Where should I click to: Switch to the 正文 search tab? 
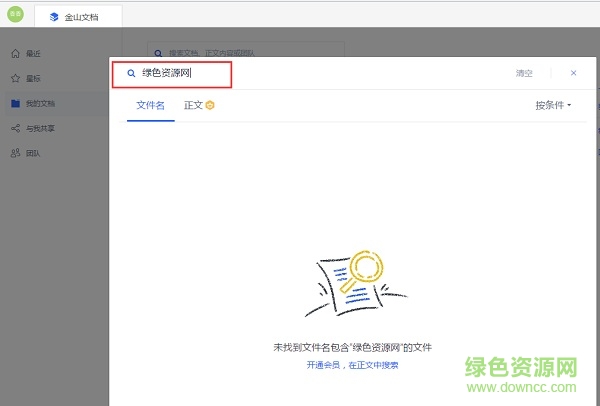coord(193,105)
